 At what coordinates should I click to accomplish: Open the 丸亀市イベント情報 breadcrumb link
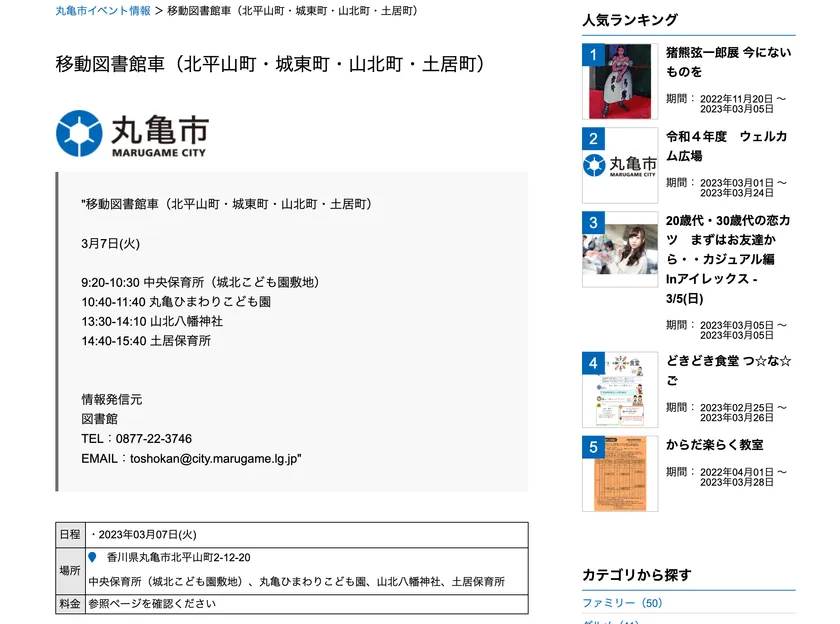[x=103, y=11]
